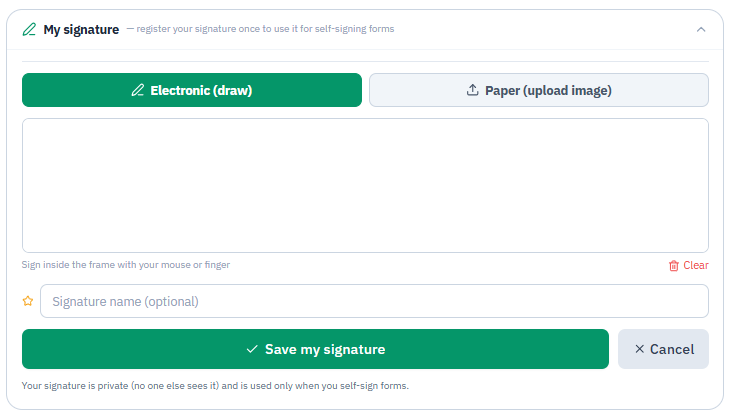
Task: Save my signature
Action: (316, 349)
